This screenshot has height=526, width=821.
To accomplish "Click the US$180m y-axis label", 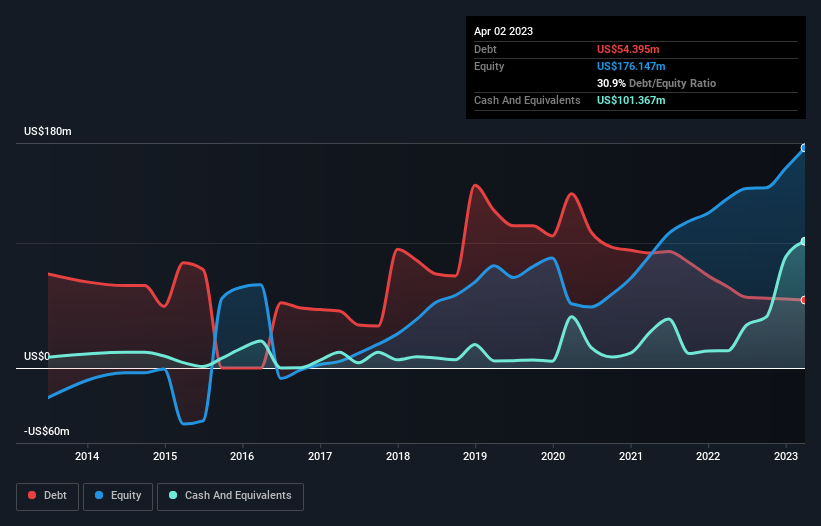I will (x=48, y=131).
